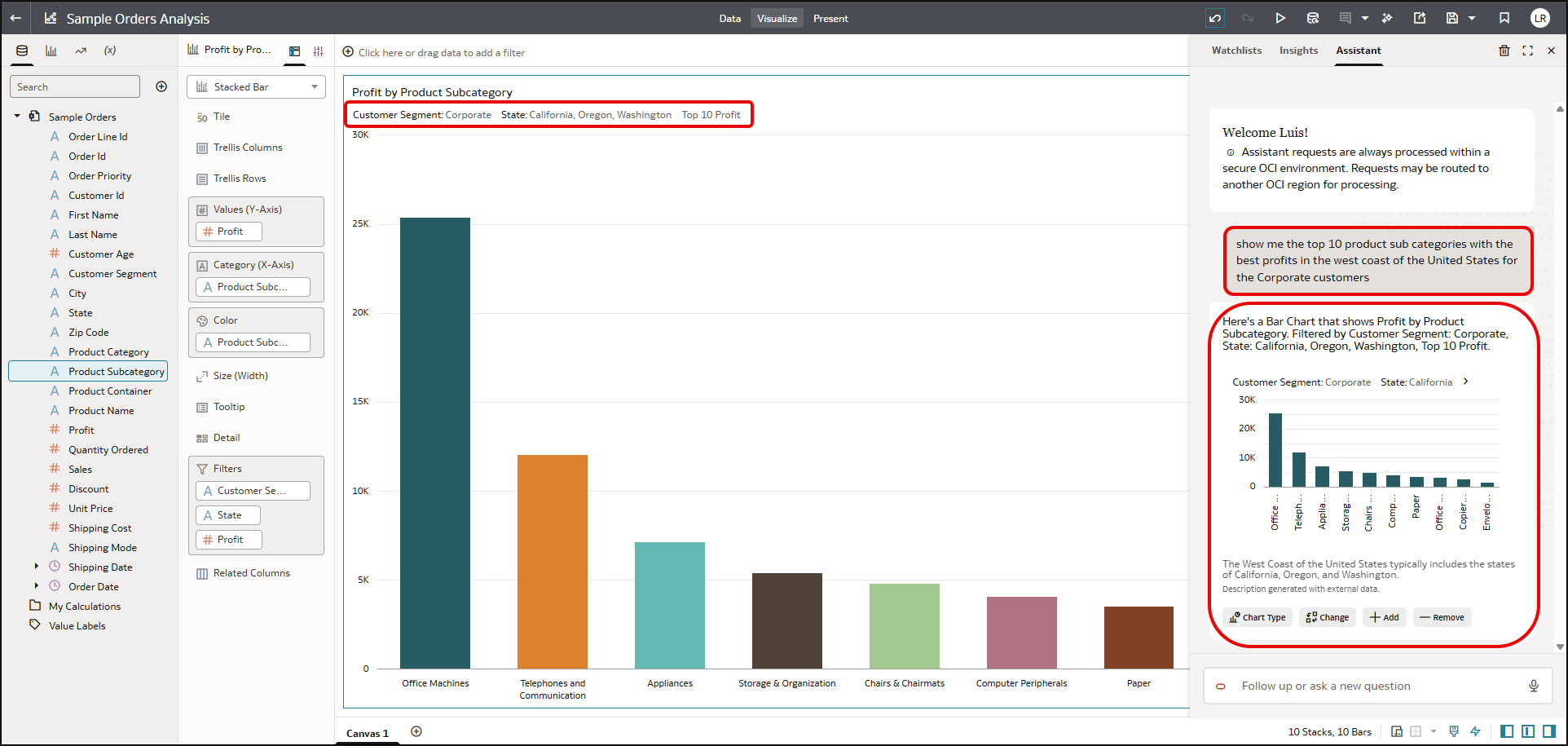Click the orange Telephones and Communication bar
The image size is (1568, 746).
[x=552, y=561]
